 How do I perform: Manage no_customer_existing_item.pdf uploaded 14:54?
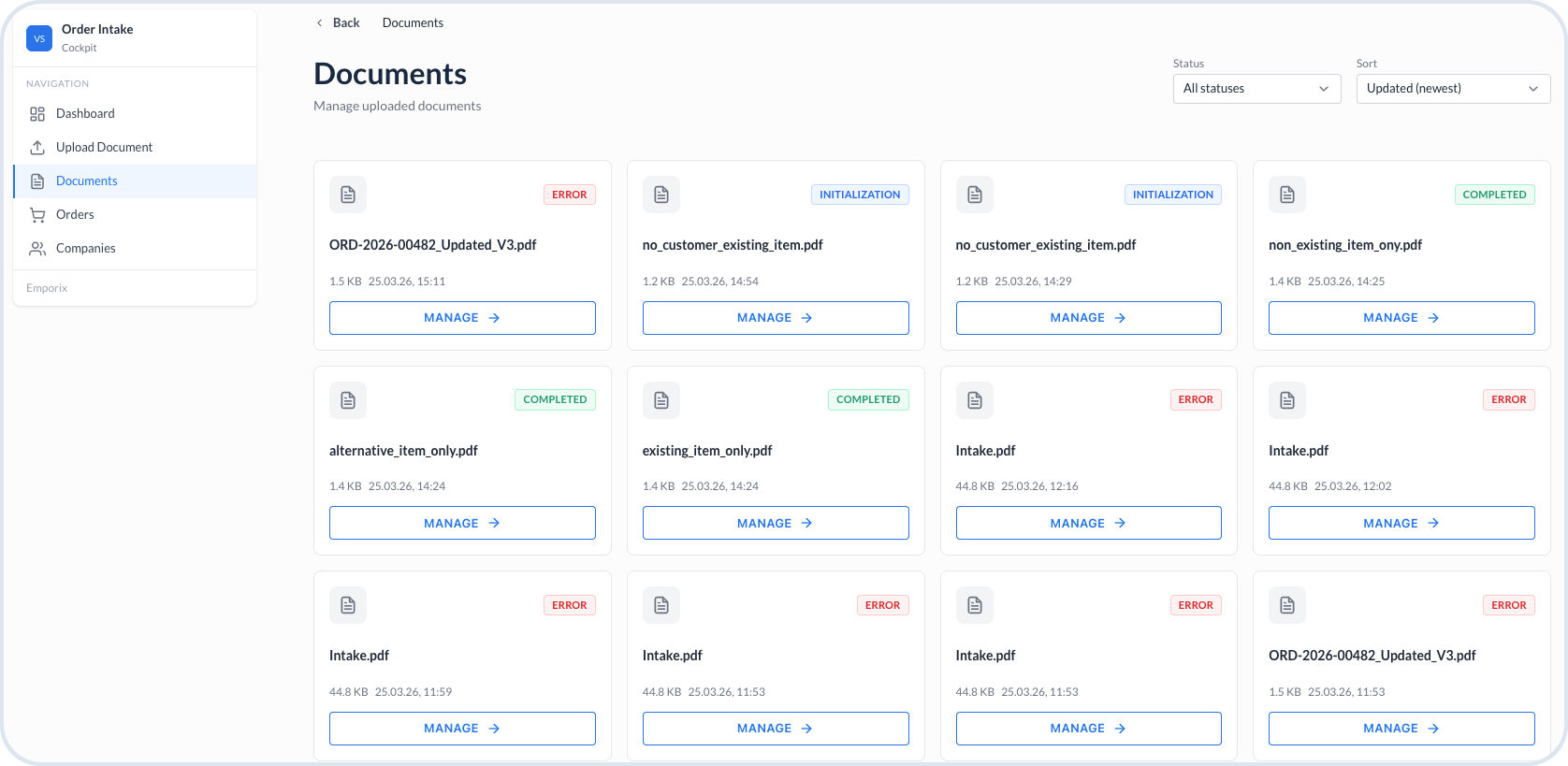pyautogui.click(x=776, y=318)
